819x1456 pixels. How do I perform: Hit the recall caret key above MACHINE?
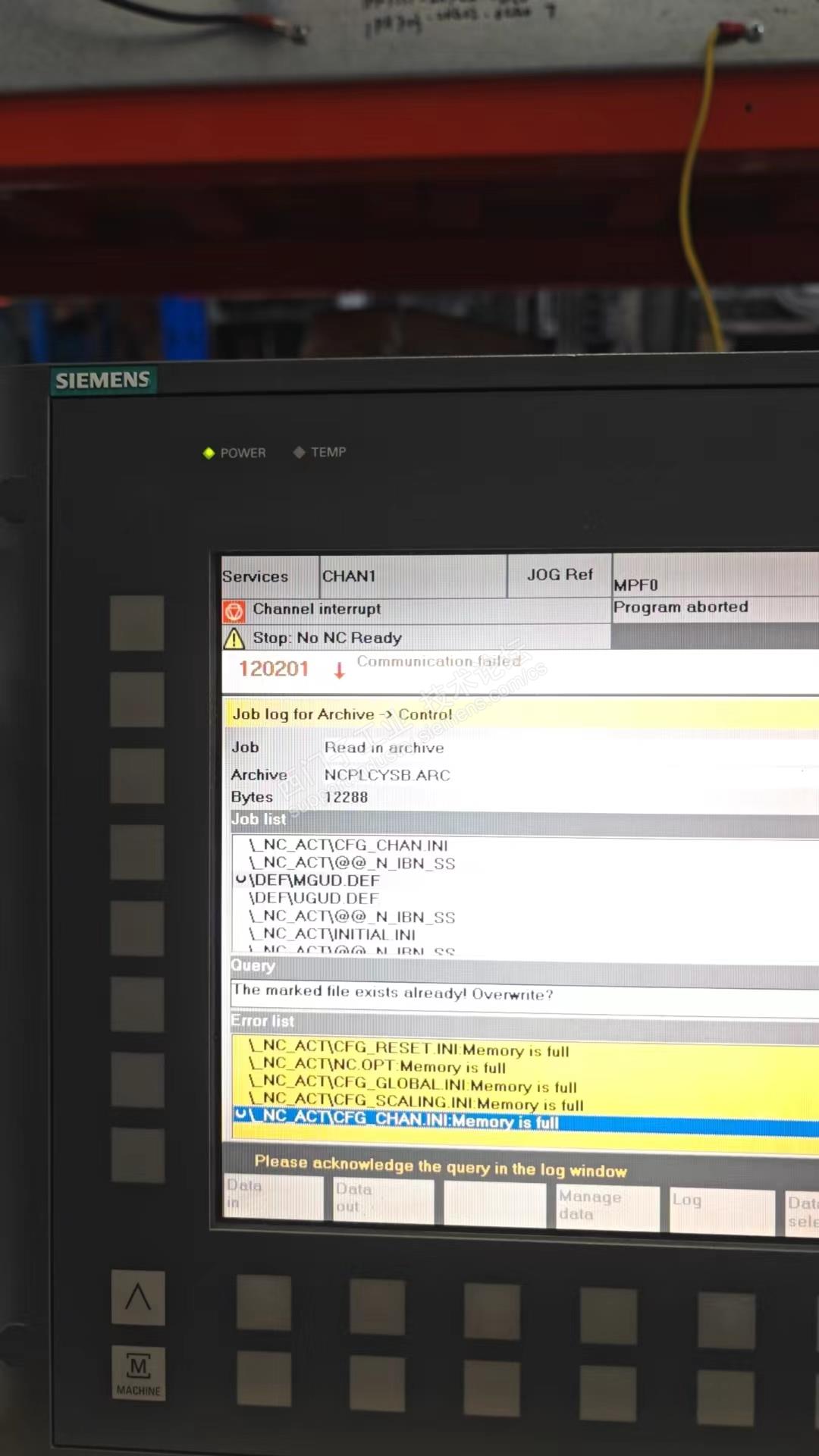[138, 1298]
